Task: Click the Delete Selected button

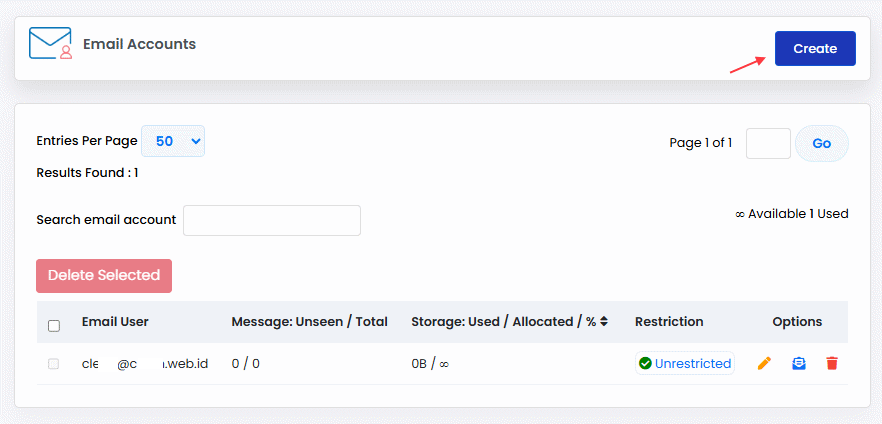Action: 104,276
